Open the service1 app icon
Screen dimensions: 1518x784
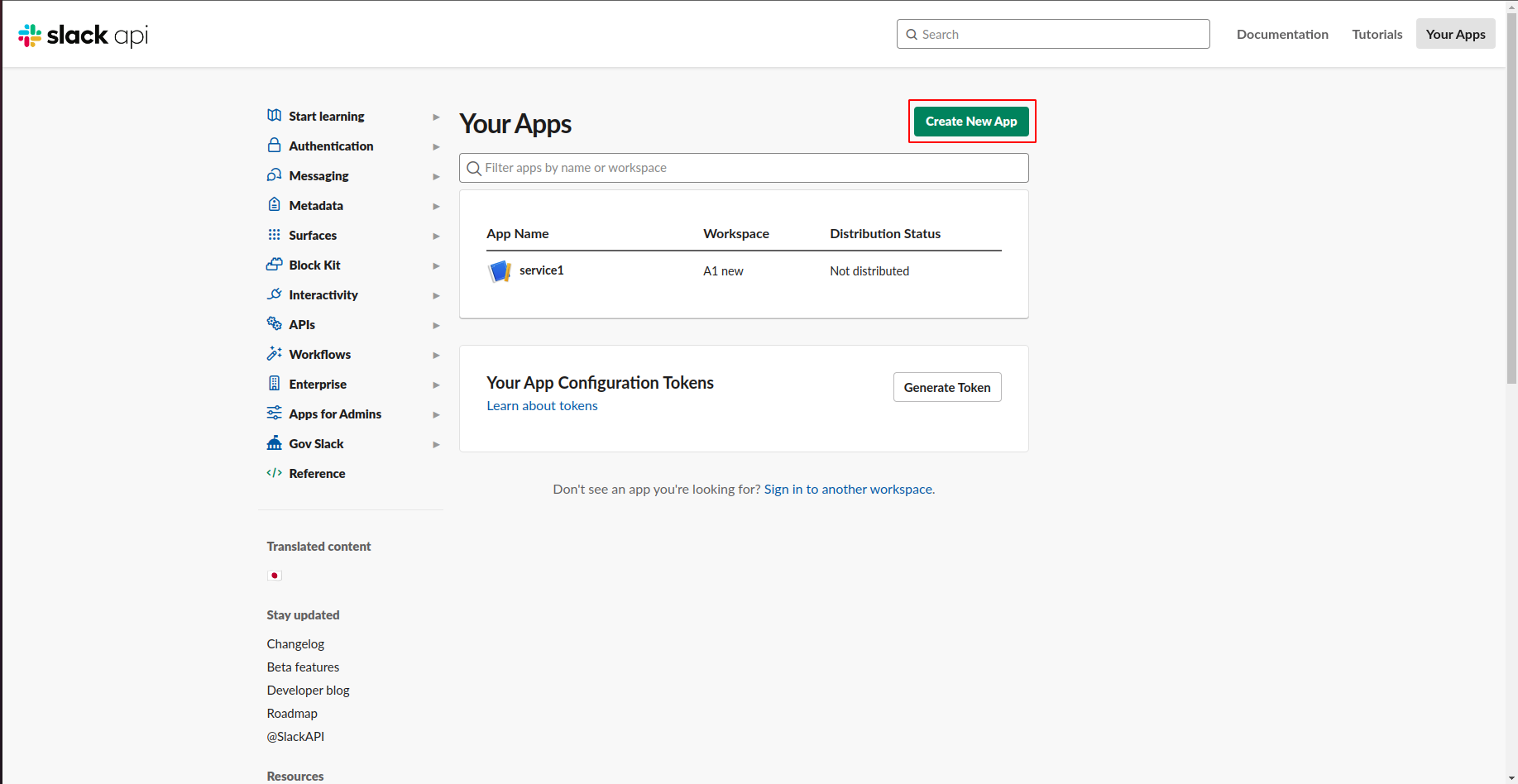tap(500, 271)
